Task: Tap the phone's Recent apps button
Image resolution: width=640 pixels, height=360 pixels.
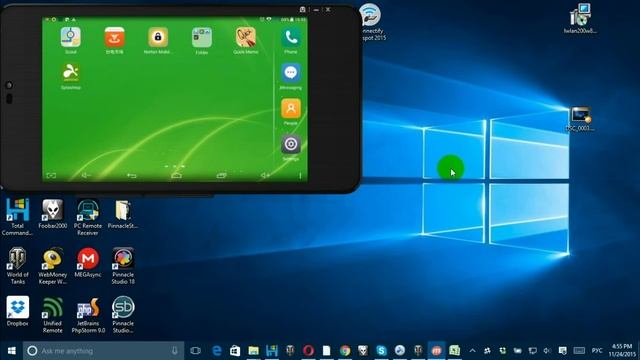Action: point(221,176)
